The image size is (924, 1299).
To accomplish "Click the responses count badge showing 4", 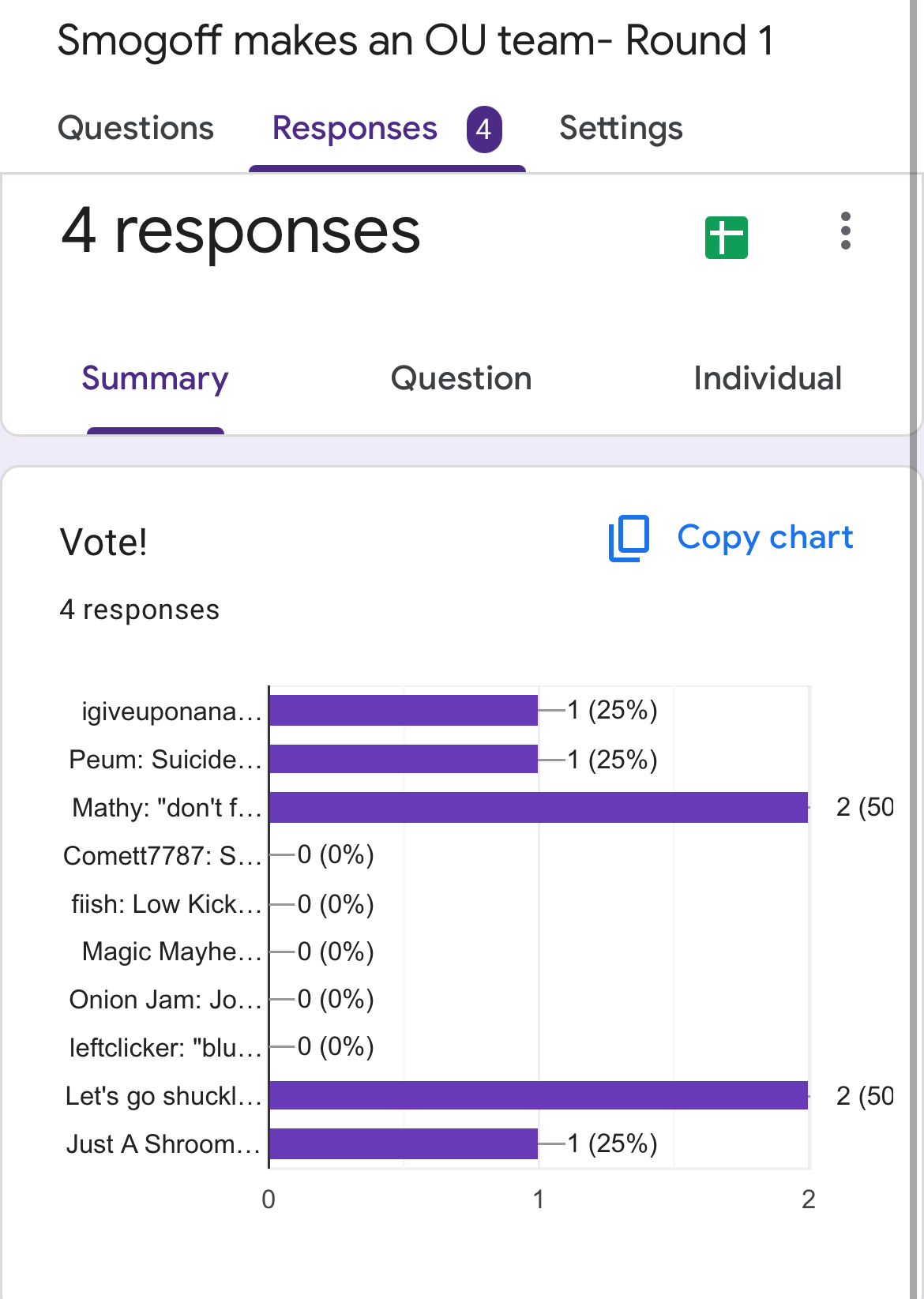I will 483,129.
